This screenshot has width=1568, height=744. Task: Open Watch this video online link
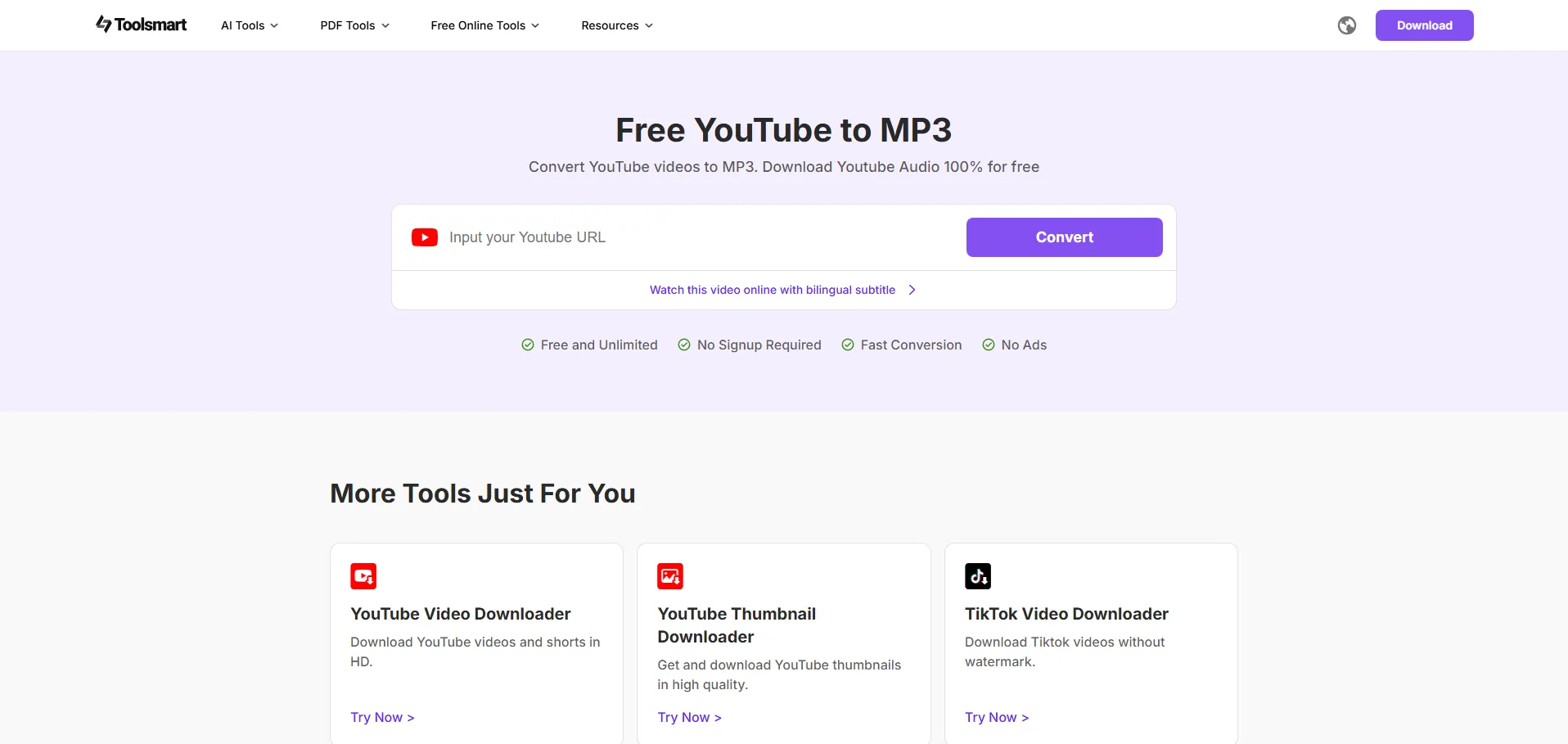point(772,290)
